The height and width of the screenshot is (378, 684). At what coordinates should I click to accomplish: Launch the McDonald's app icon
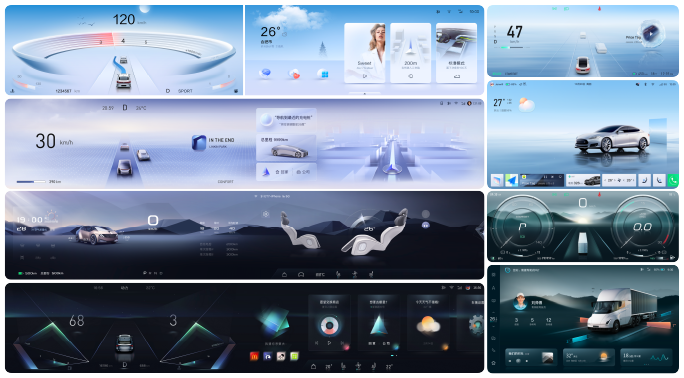tap(254, 356)
